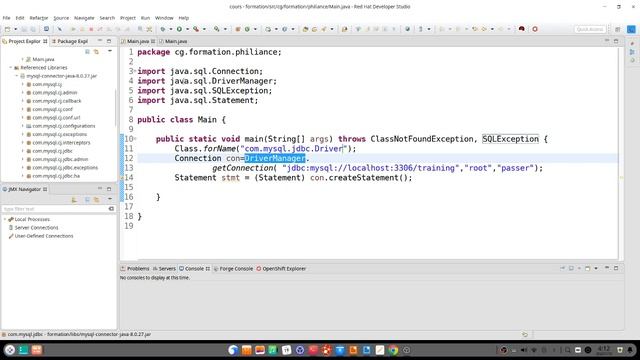Screen dimensions: 640x360
Task: Click the Quick Access search box
Action: 590,29
